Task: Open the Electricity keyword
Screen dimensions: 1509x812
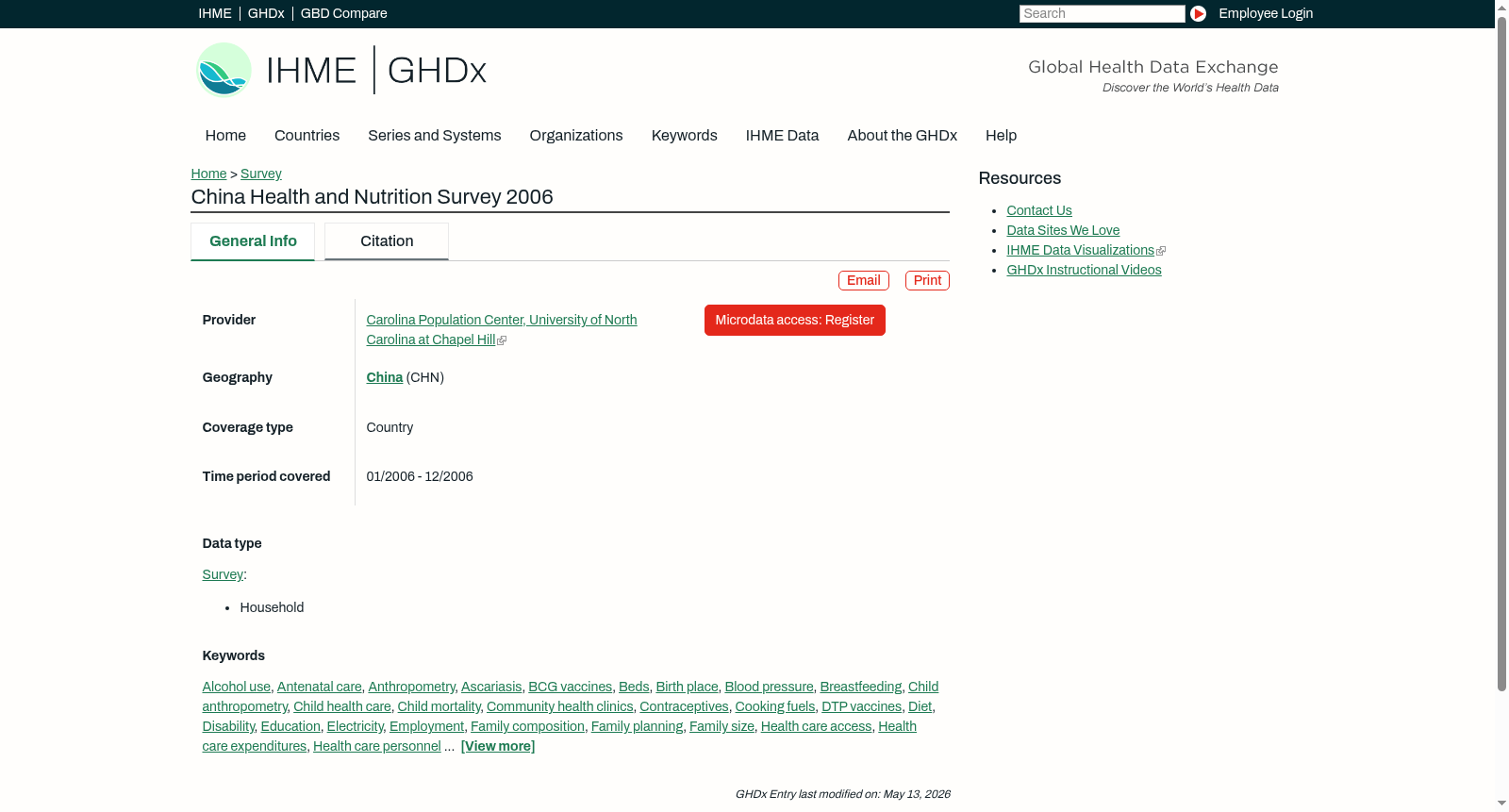Action: click(356, 726)
